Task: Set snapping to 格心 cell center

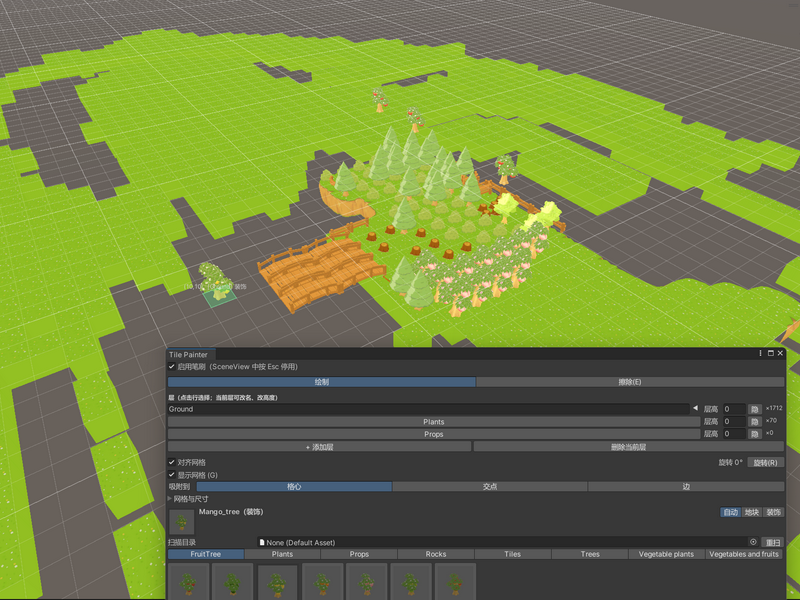Action: [x=294, y=487]
